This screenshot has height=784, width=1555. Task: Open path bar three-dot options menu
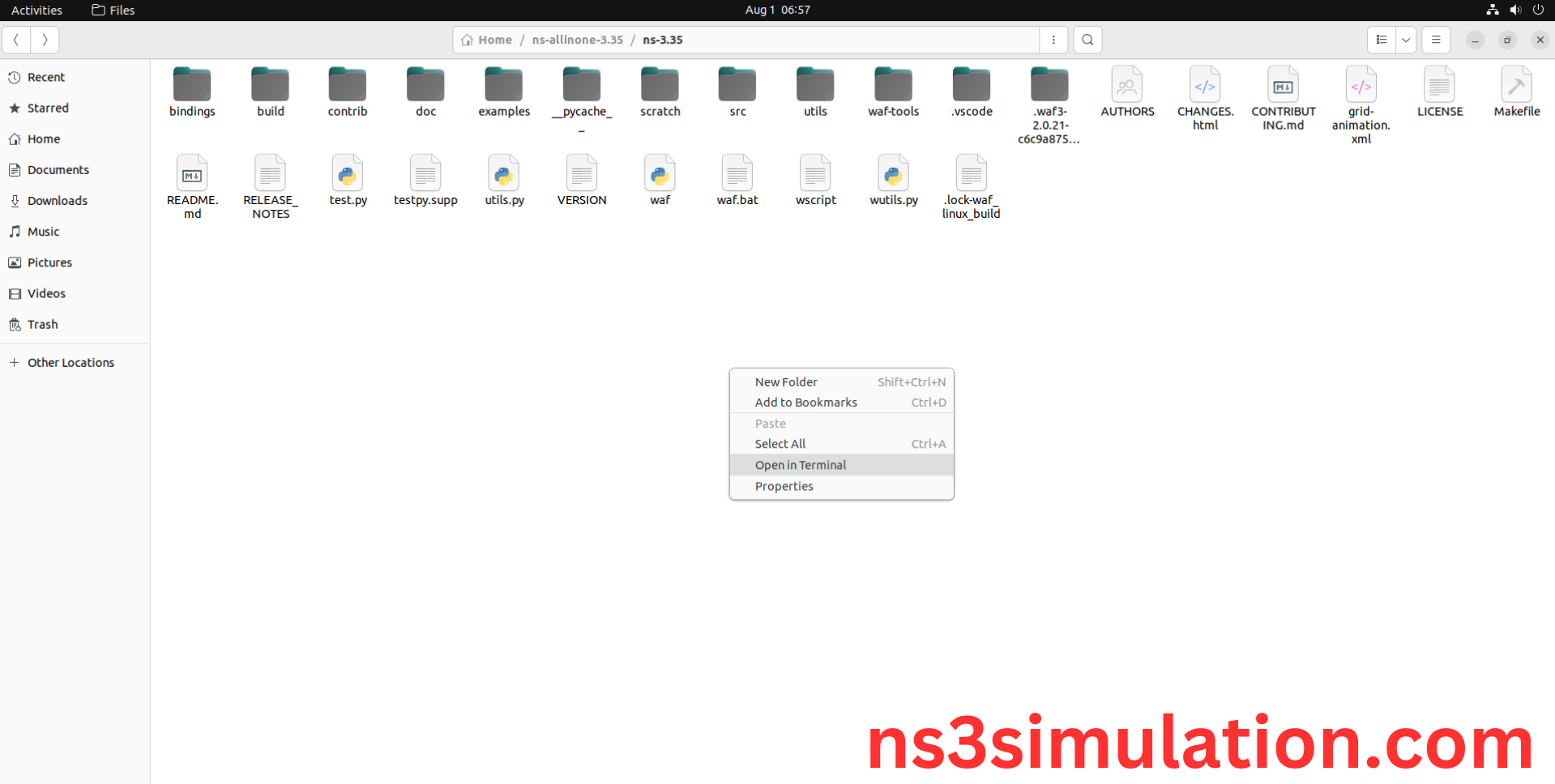coord(1053,40)
